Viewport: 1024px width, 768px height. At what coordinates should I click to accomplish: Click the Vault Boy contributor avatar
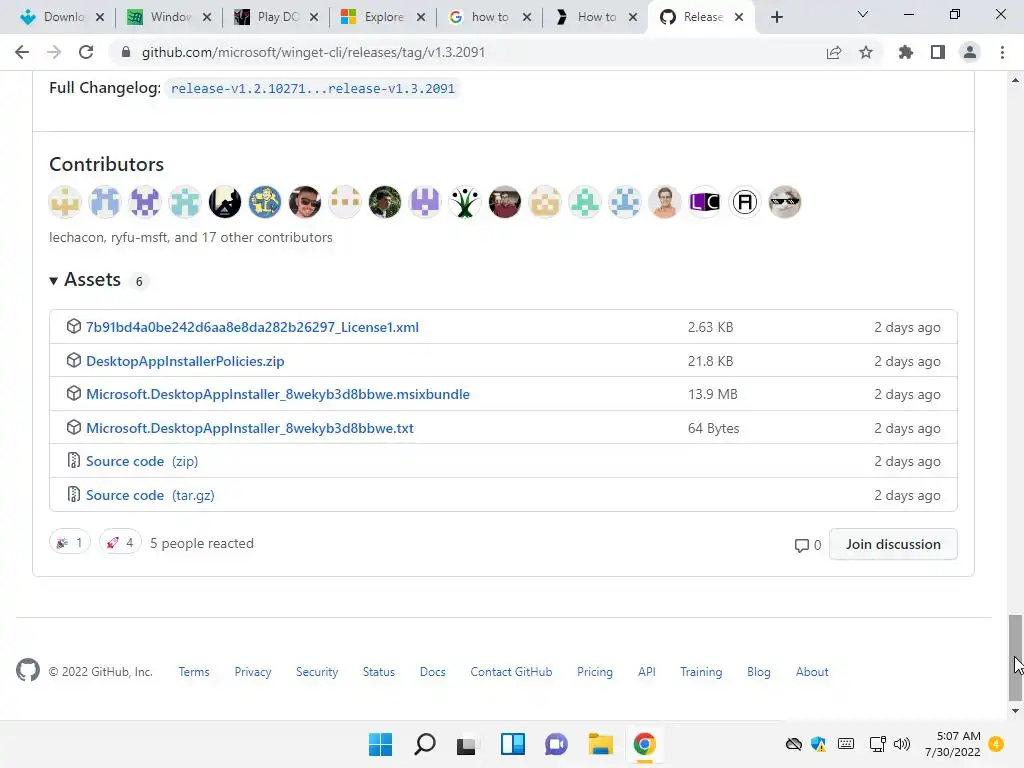click(x=264, y=202)
